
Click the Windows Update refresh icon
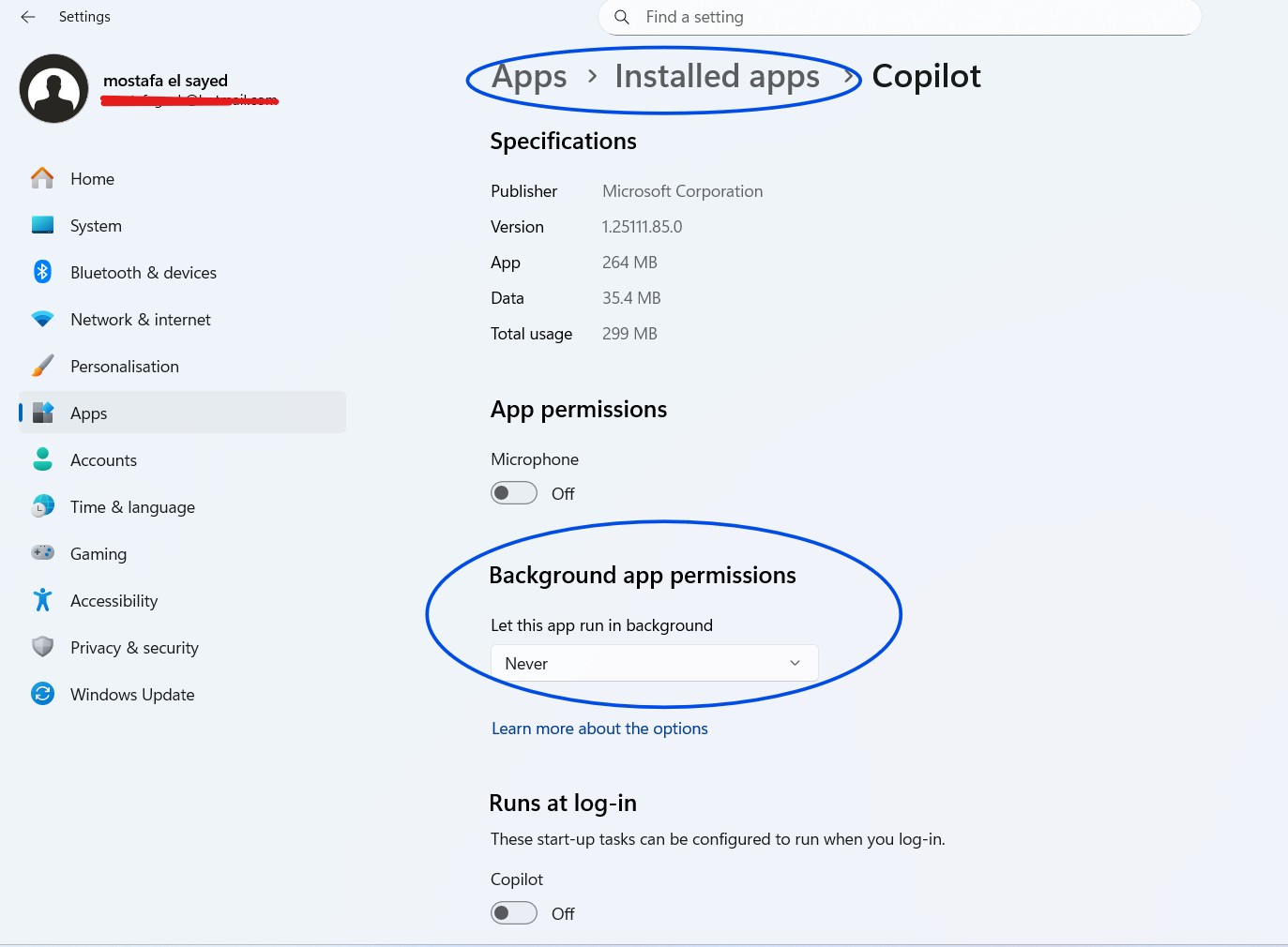tap(42, 694)
